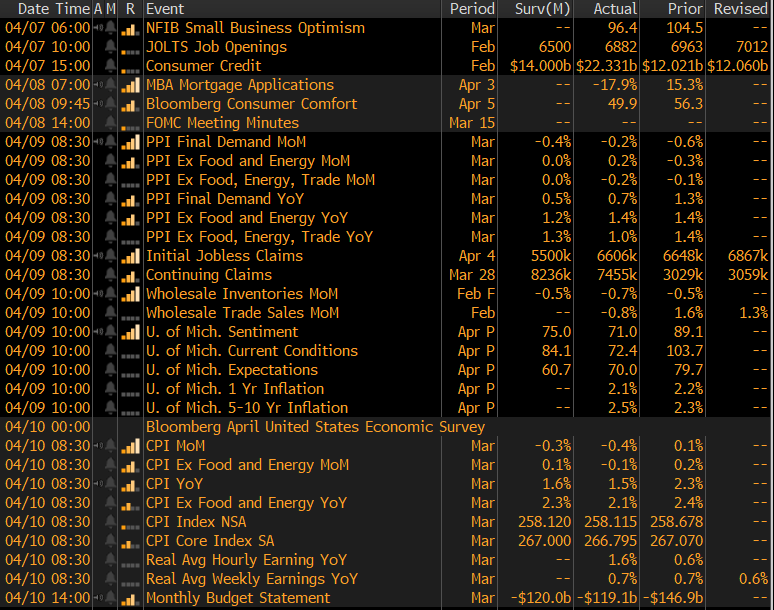The height and width of the screenshot is (610, 774).
Task: Click the speaker icon beside NFIB Small Business Optimism
Action: point(98,28)
